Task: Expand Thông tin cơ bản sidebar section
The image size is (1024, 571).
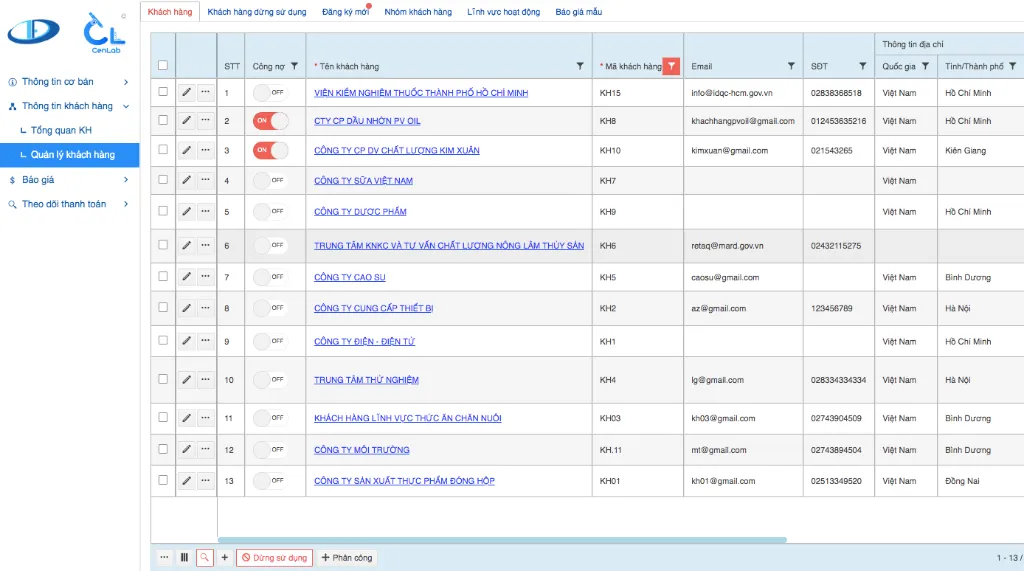Action: [69, 82]
